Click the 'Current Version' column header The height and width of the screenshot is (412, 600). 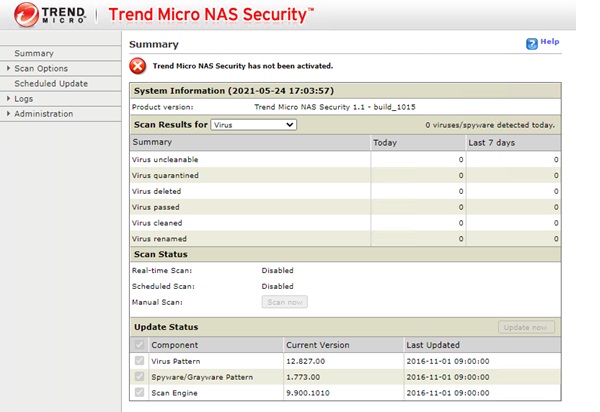coord(318,345)
